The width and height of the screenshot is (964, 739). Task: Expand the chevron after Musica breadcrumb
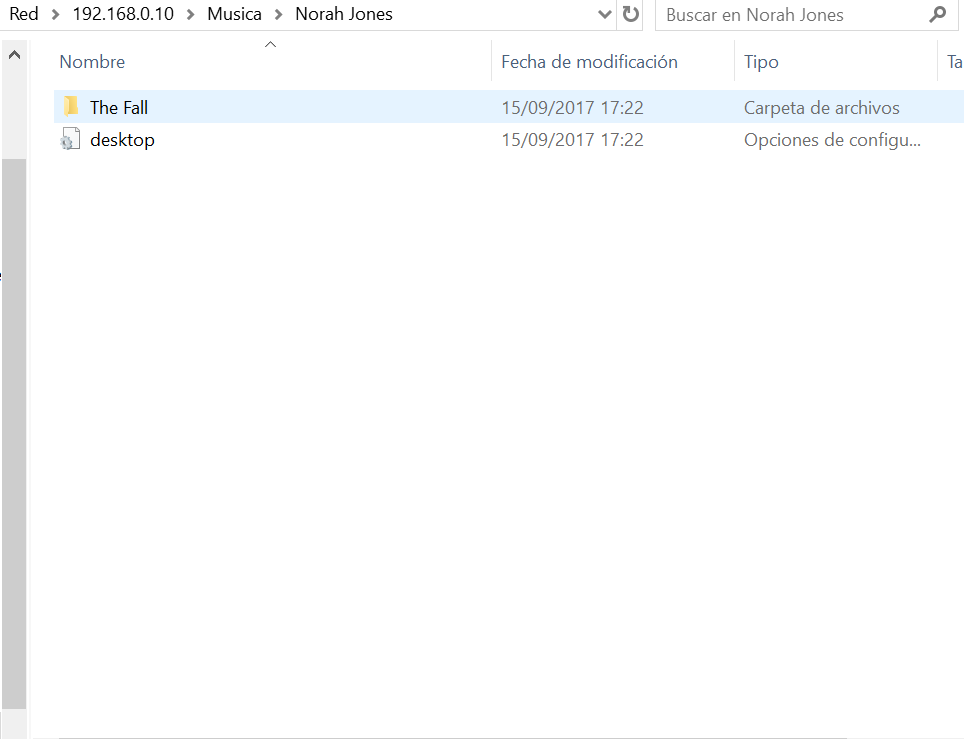coord(279,14)
